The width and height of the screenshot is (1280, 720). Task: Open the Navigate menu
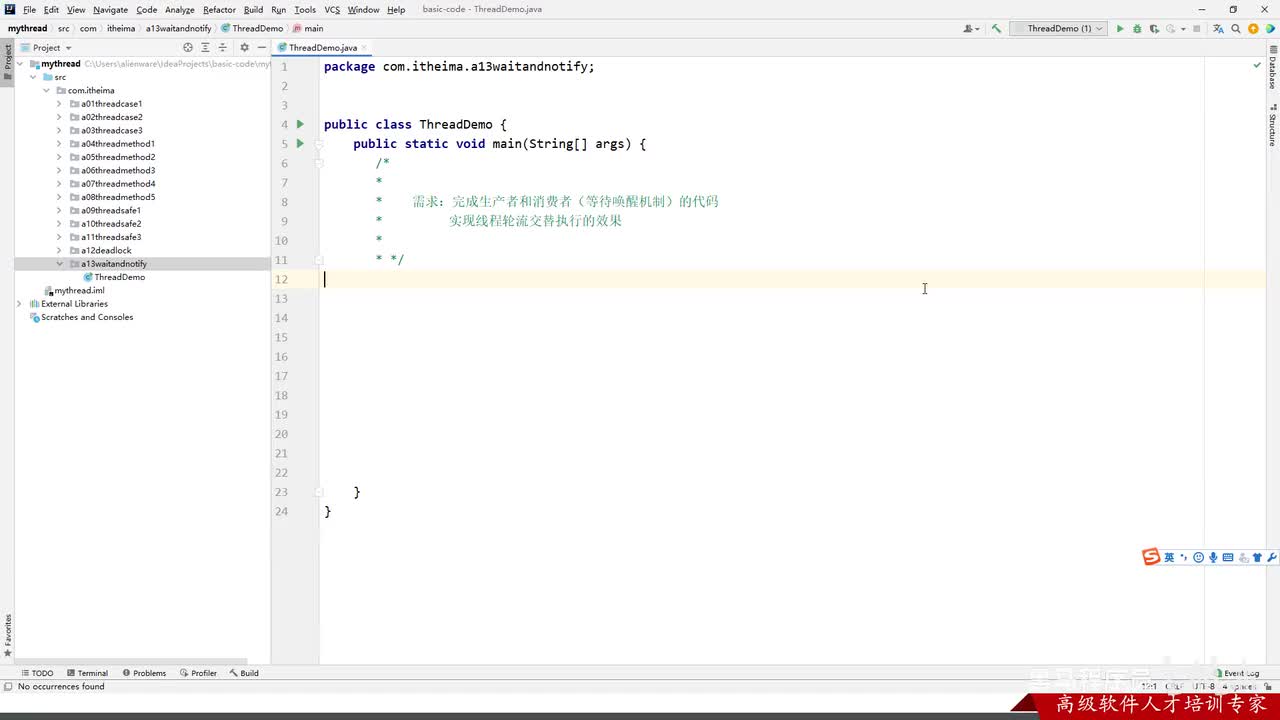point(110,10)
